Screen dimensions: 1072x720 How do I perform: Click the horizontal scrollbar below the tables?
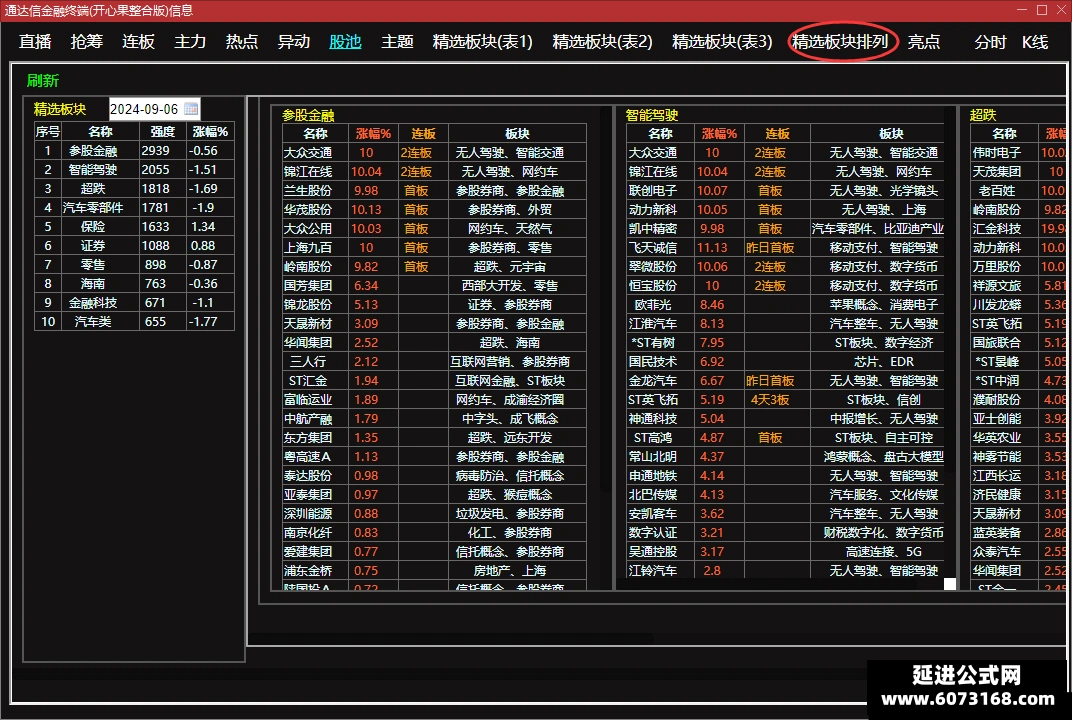point(451,638)
